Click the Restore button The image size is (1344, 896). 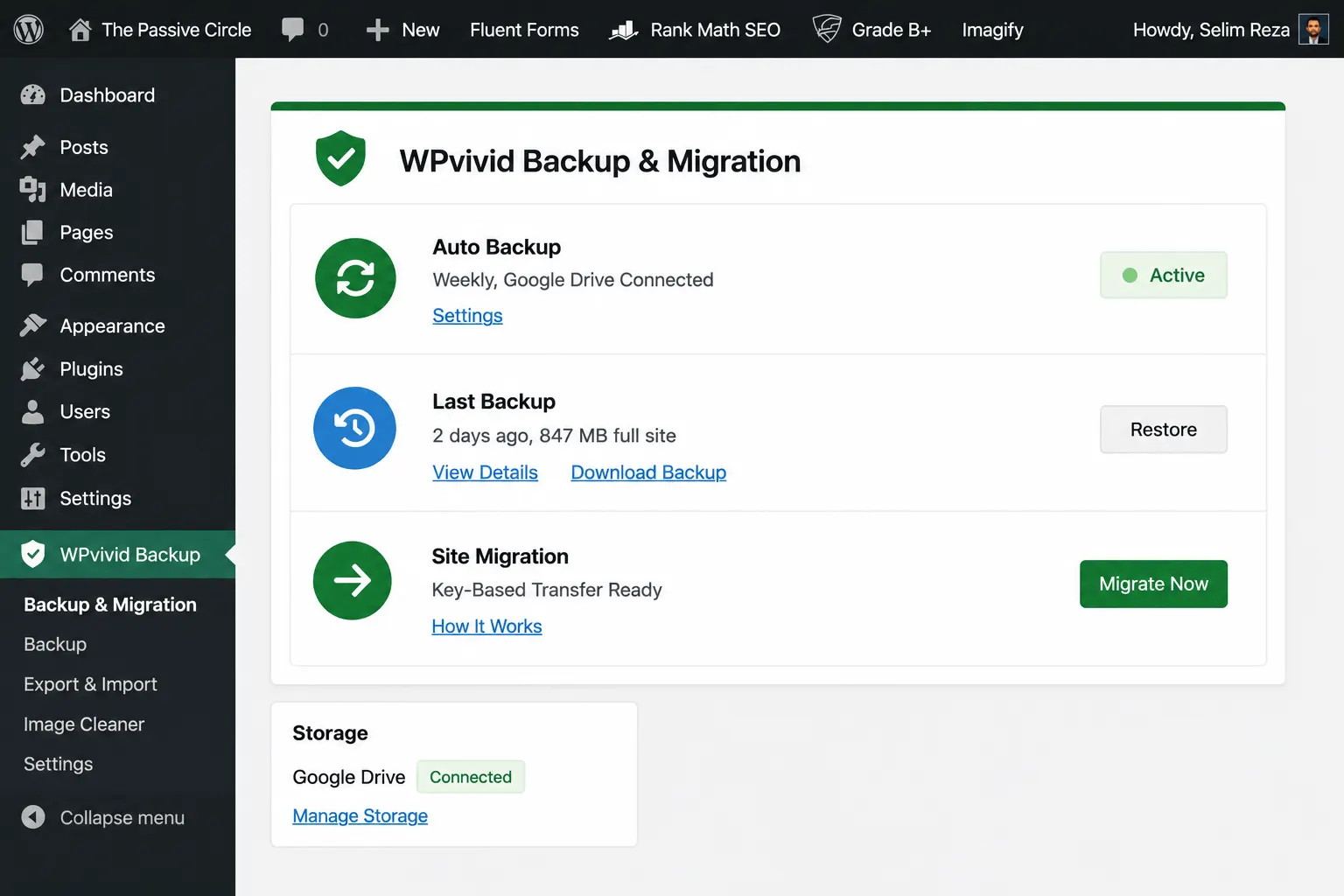1164,430
